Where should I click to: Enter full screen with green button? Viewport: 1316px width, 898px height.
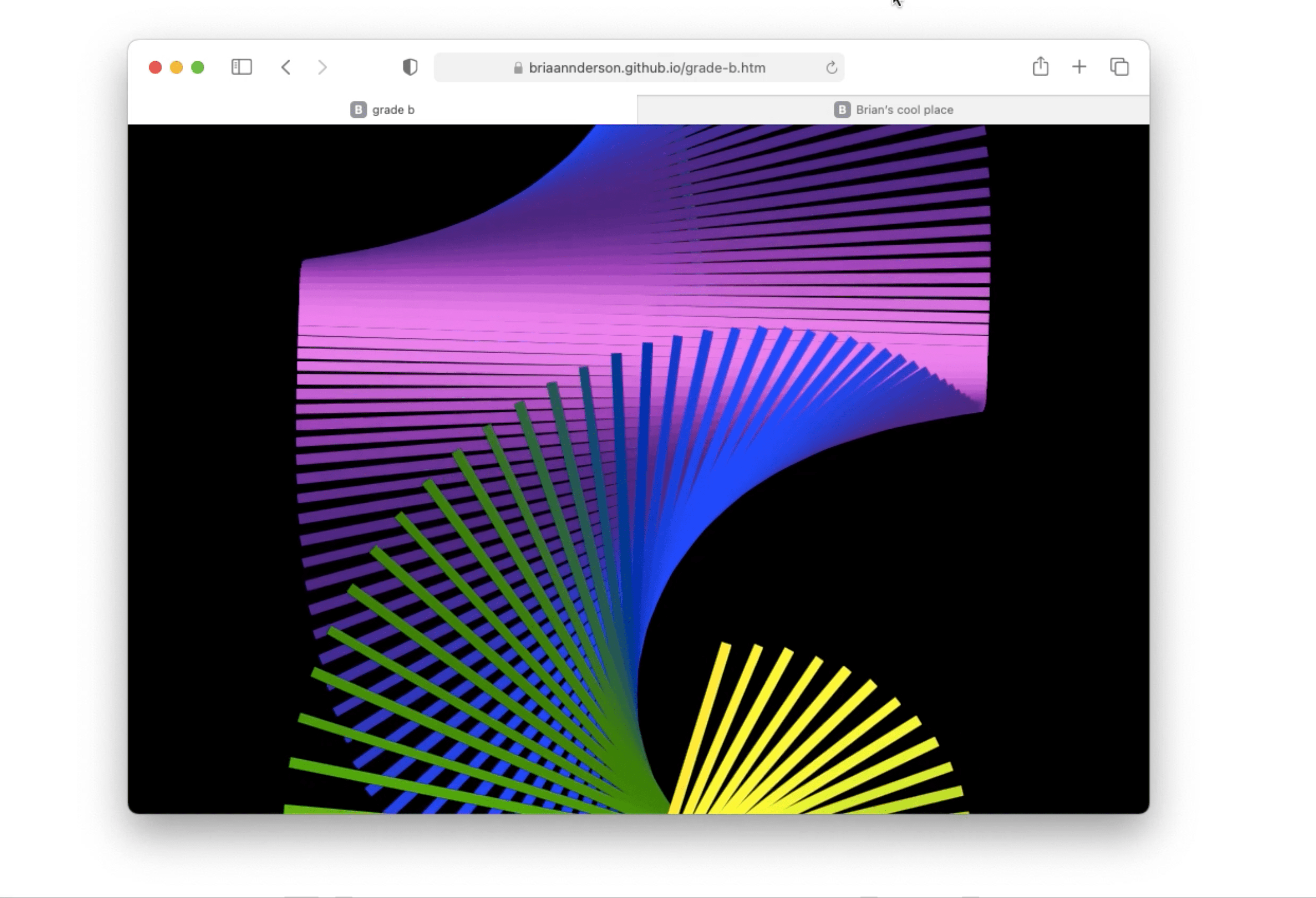198,67
